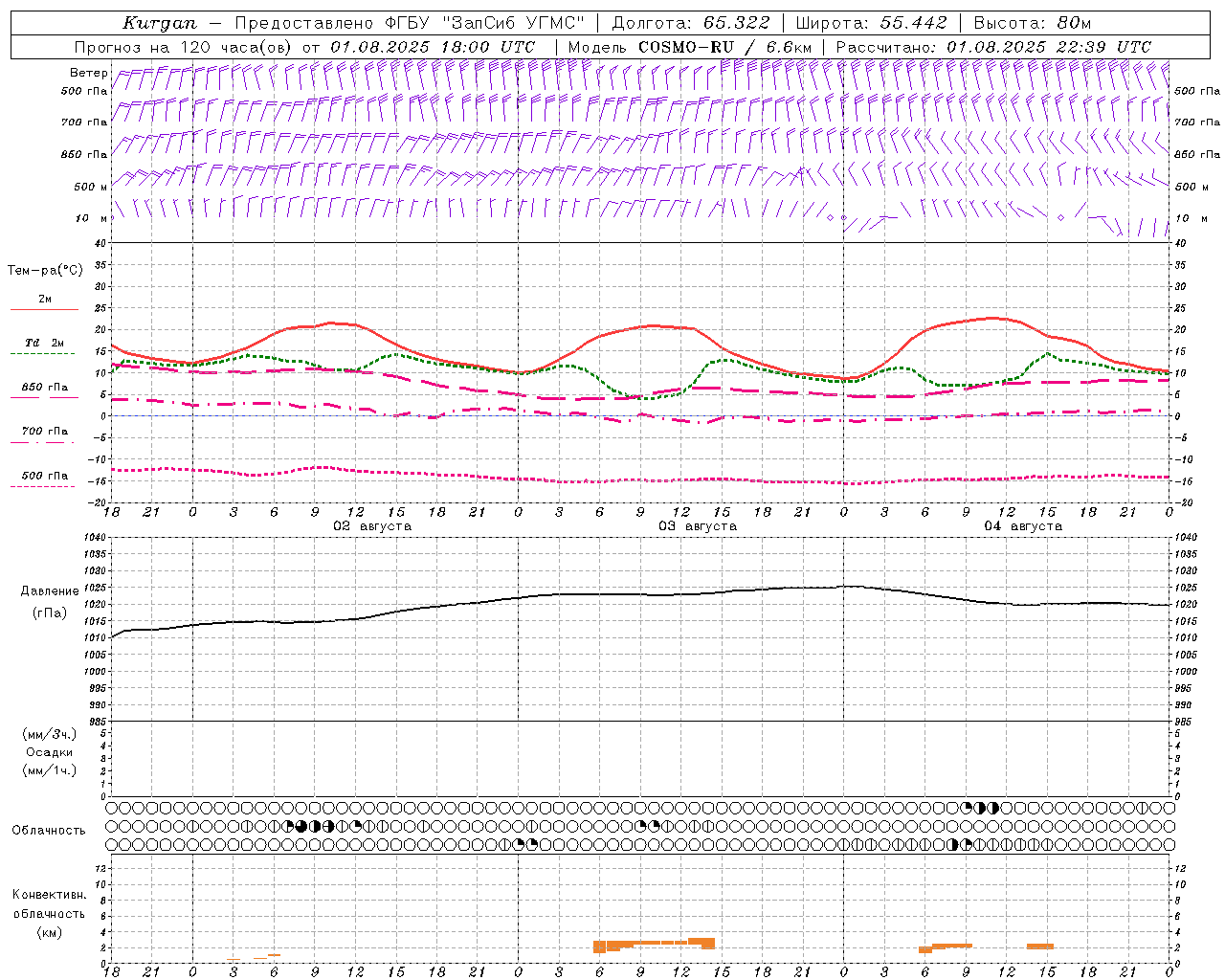
Task: Click the forecast start time 01.08.2025 18:00 UTC
Action: tap(433, 47)
